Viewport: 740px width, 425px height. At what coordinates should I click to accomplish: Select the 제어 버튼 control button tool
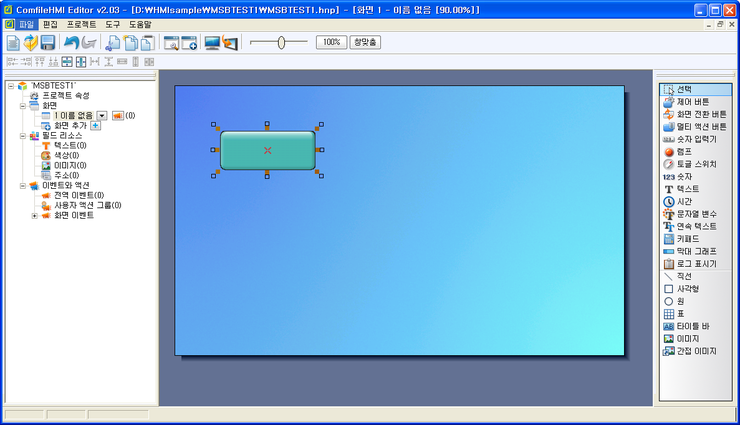pos(692,102)
